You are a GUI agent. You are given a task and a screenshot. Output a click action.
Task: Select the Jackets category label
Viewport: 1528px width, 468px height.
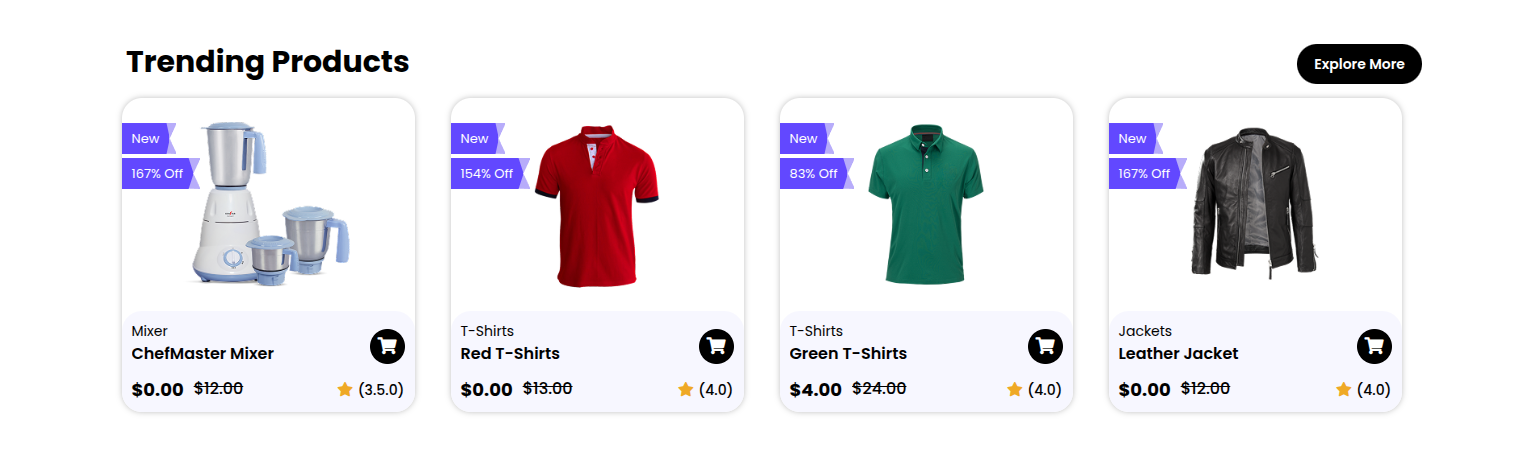(1145, 331)
